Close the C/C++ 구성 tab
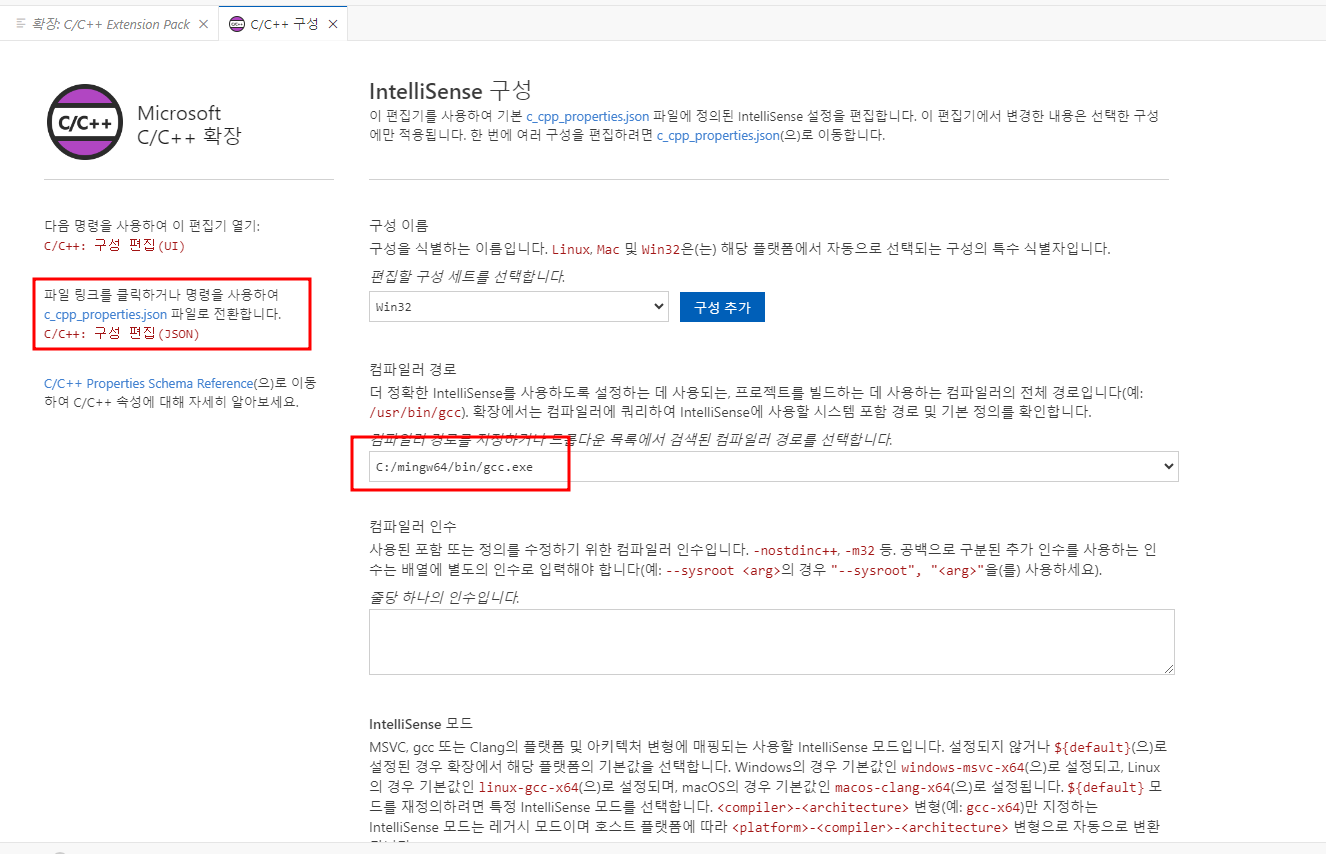Image resolution: width=1326 pixels, height=854 pixels. coord(333,24)
